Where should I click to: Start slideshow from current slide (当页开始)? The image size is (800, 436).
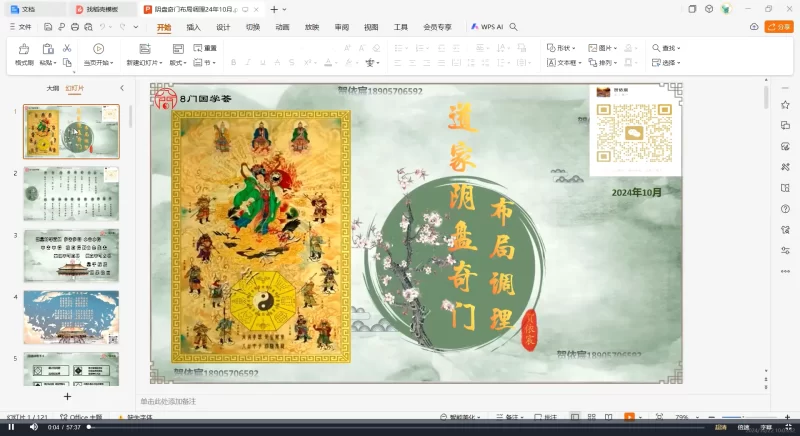[x=98, y=49]
